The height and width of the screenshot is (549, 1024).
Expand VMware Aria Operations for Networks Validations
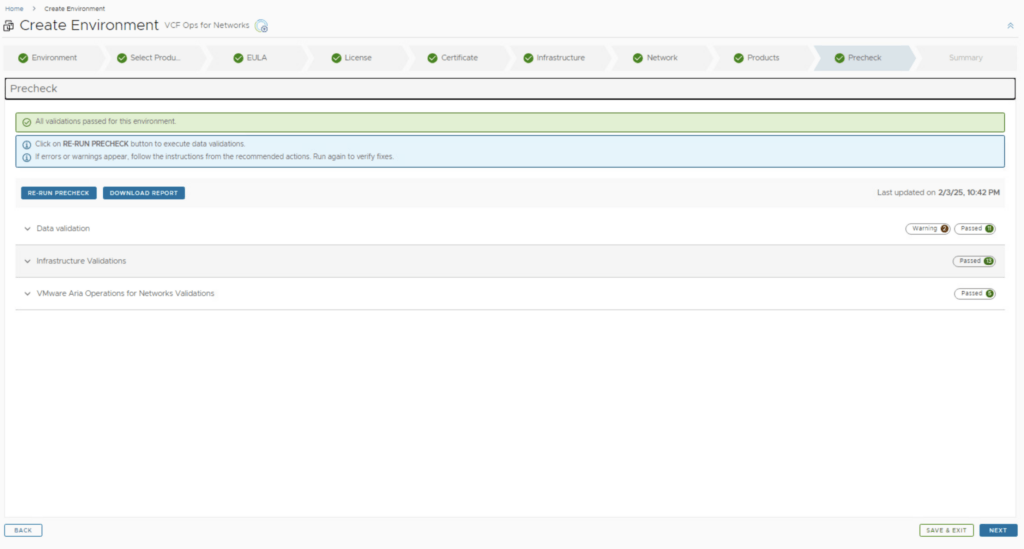(x=28, y=294)
